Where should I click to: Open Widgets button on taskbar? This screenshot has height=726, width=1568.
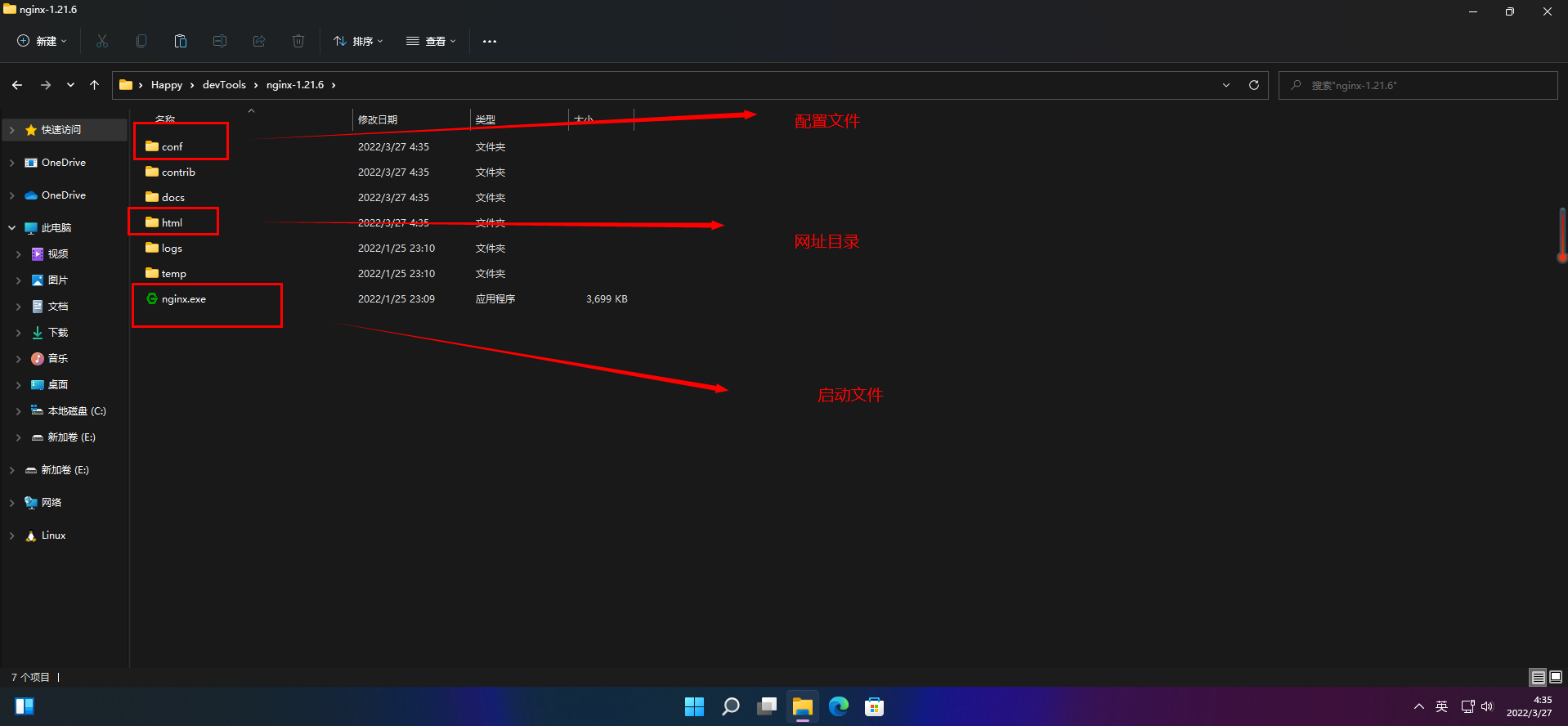click(25, 706)
